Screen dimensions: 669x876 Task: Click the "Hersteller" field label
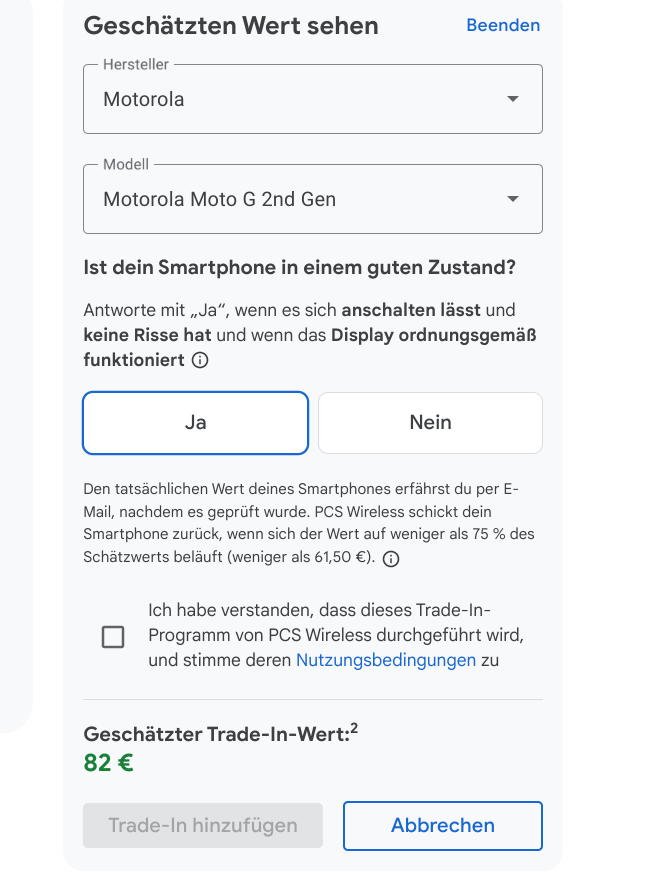coord(136,65)
